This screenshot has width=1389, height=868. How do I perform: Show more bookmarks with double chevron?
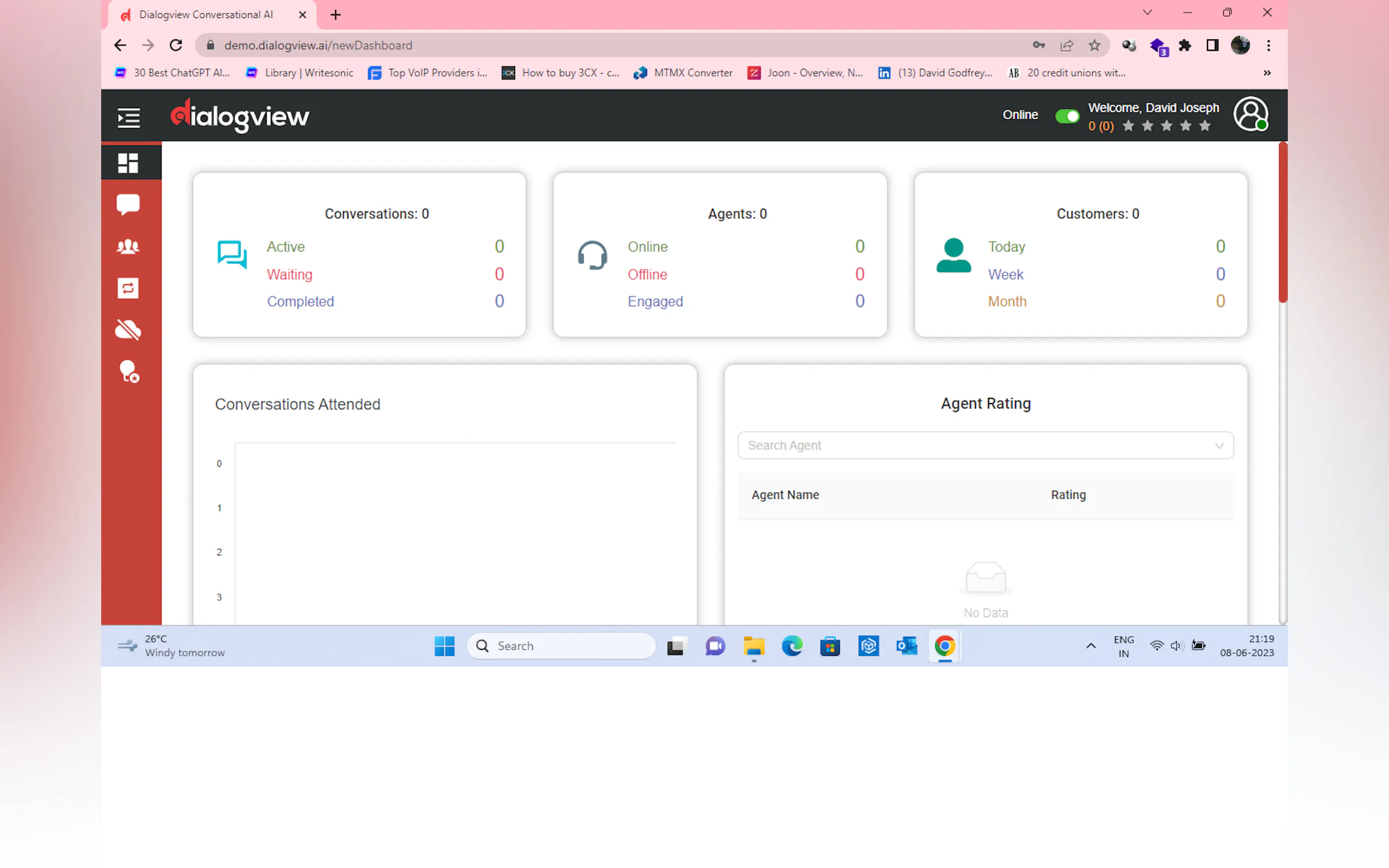tap(1267, 73)
